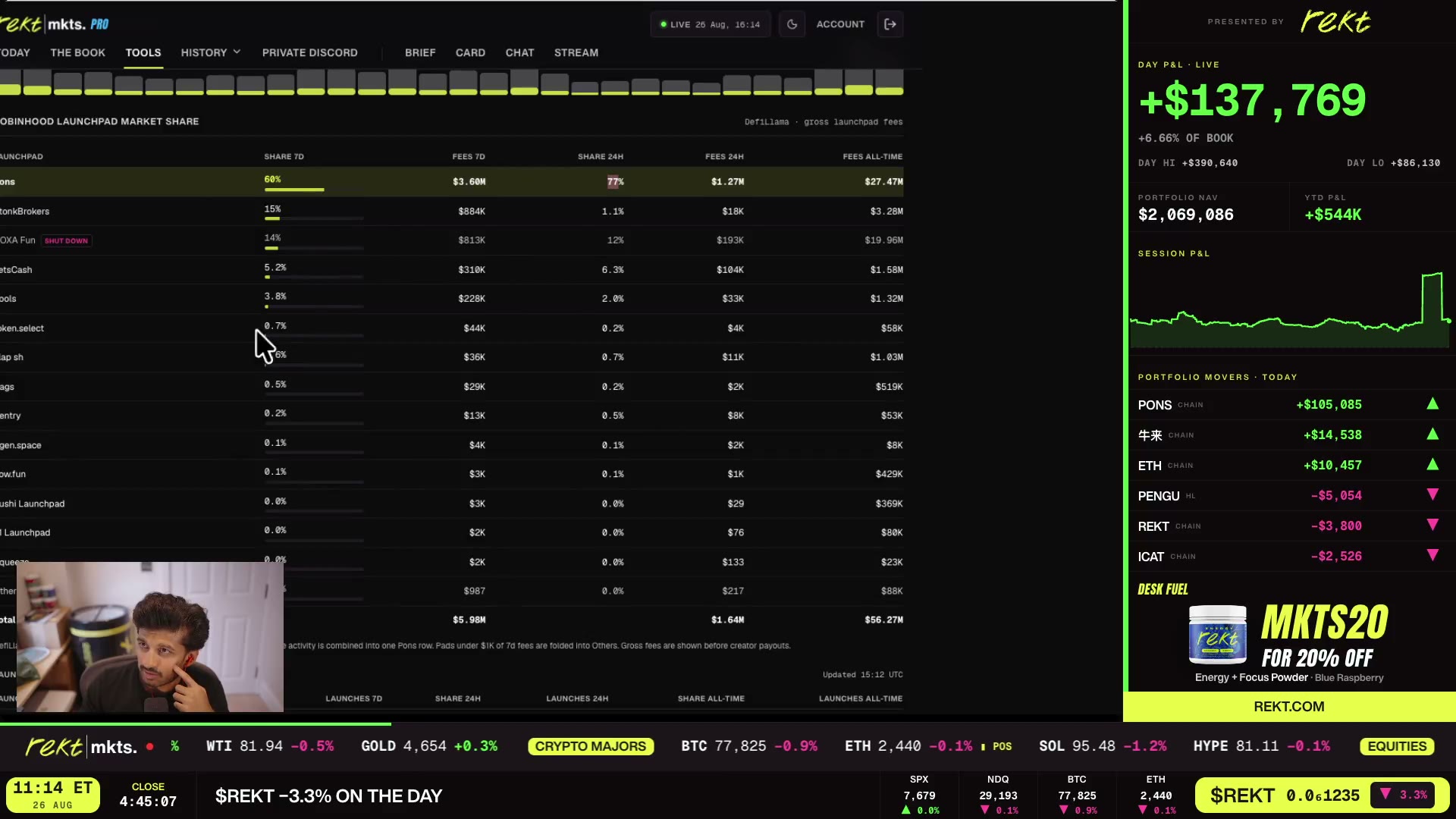The width and height of the screenshot is (1456, 819).
Task: Click the 60% share bar in first row
Action: click(294, 189)
